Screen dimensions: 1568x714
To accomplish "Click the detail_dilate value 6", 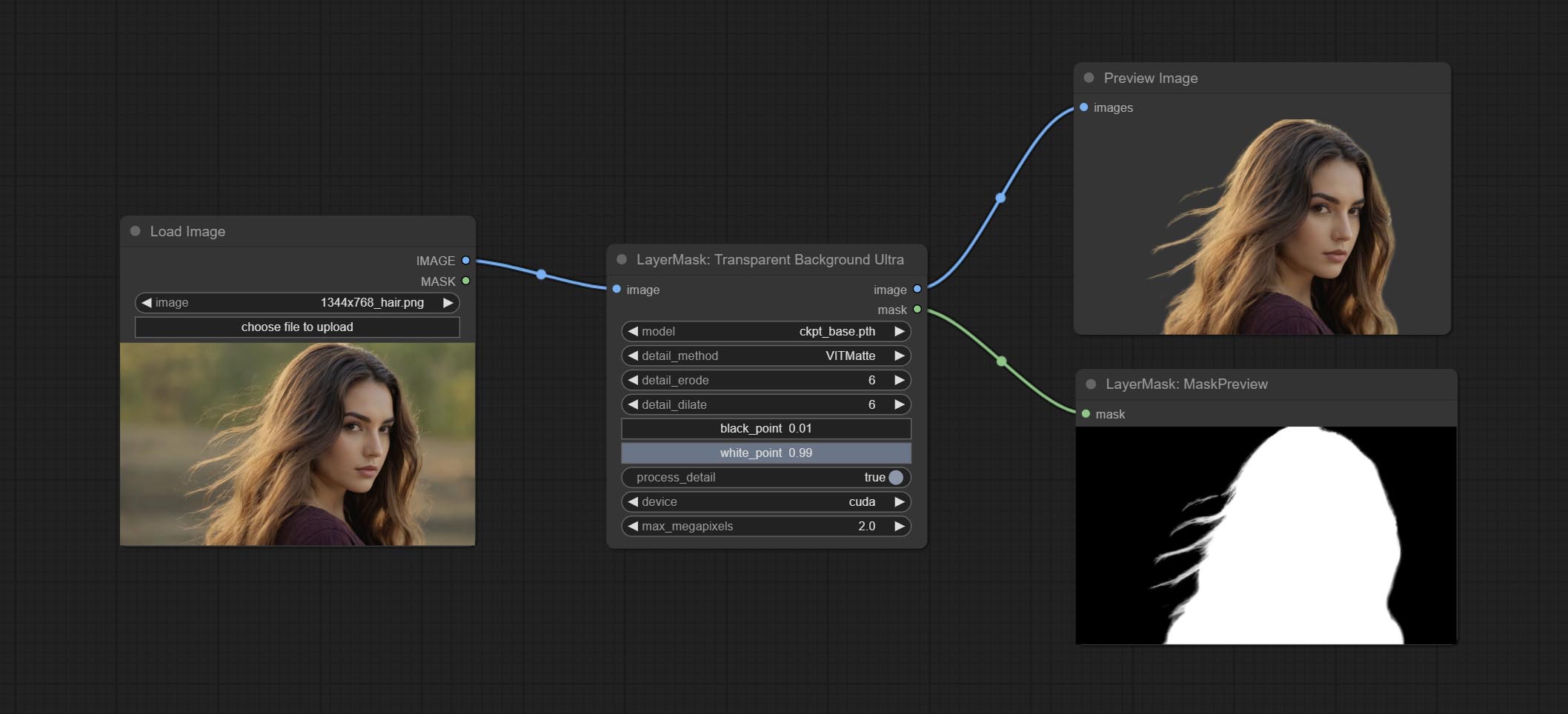I will point(872,404).
